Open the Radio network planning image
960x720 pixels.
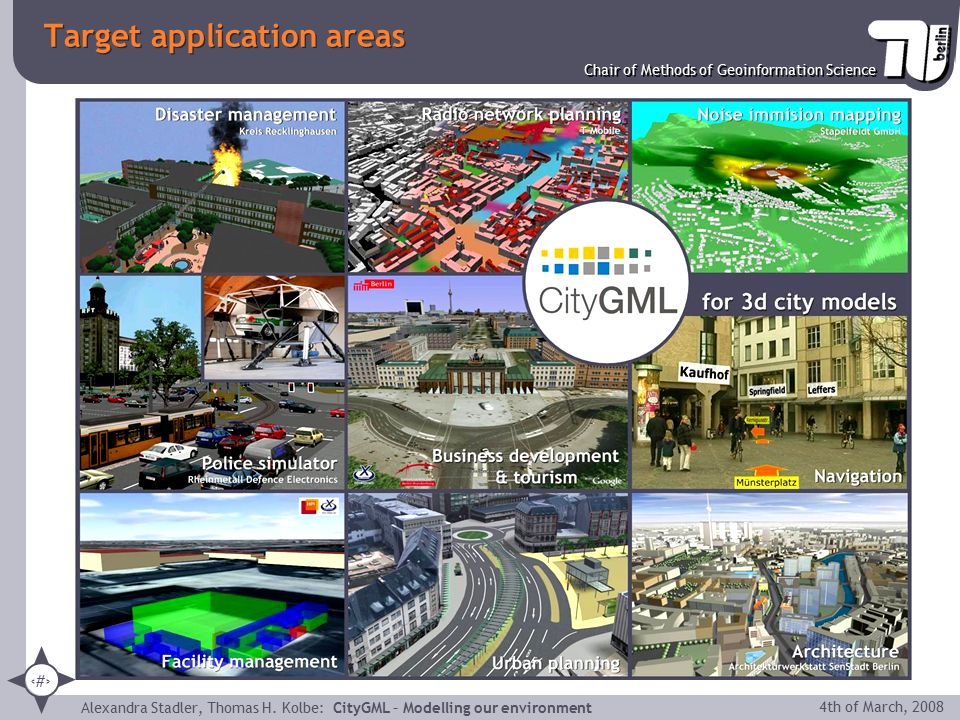[488, 187]
